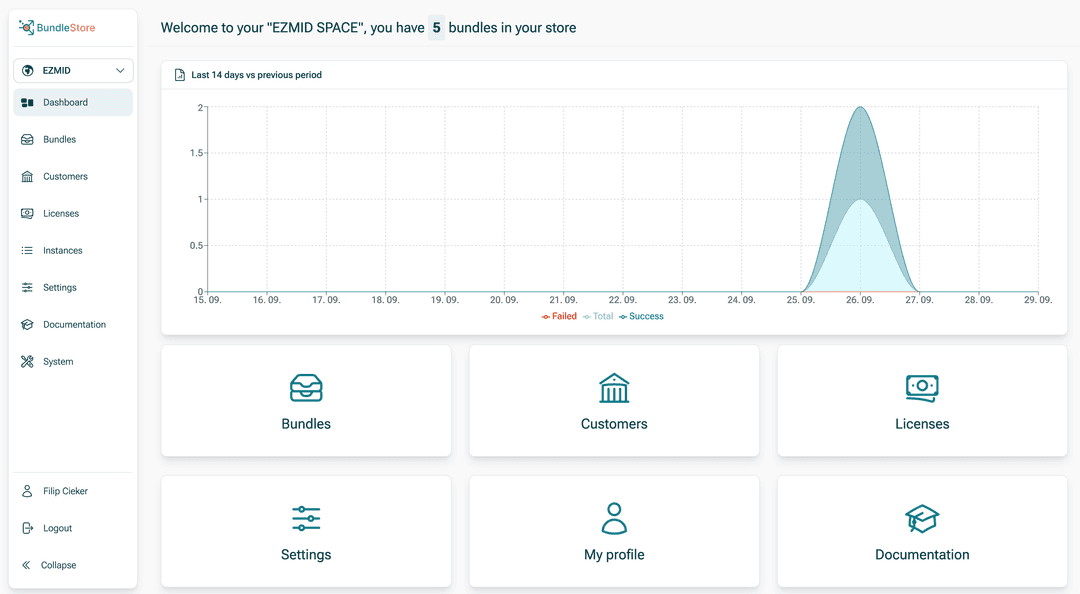The width and height of the screenshot is (1080, 594).
Task: Toggle the Failed series in chart legend
Action: (559, 316)
